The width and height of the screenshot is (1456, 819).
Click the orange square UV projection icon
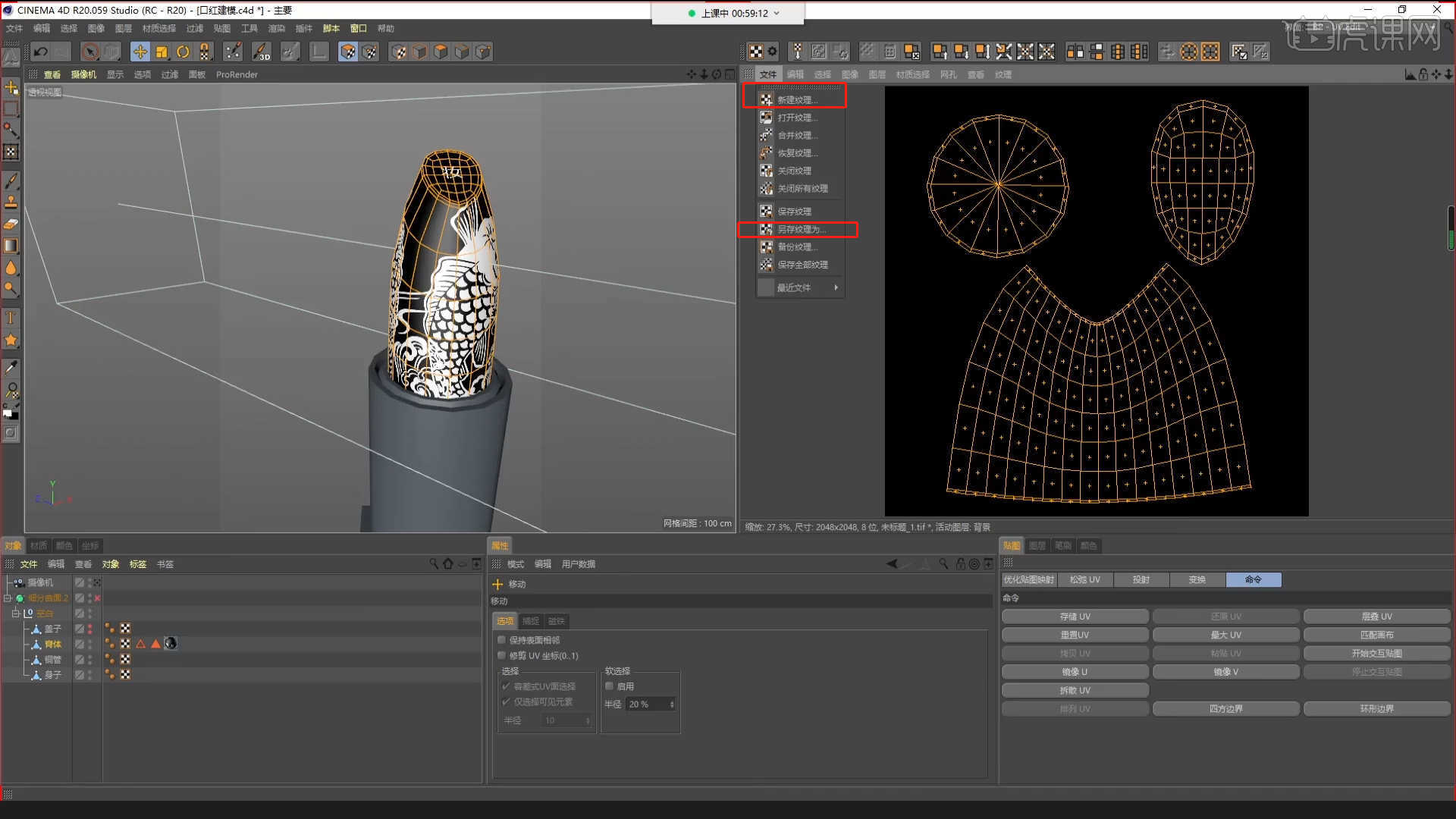pos(1210,52)
